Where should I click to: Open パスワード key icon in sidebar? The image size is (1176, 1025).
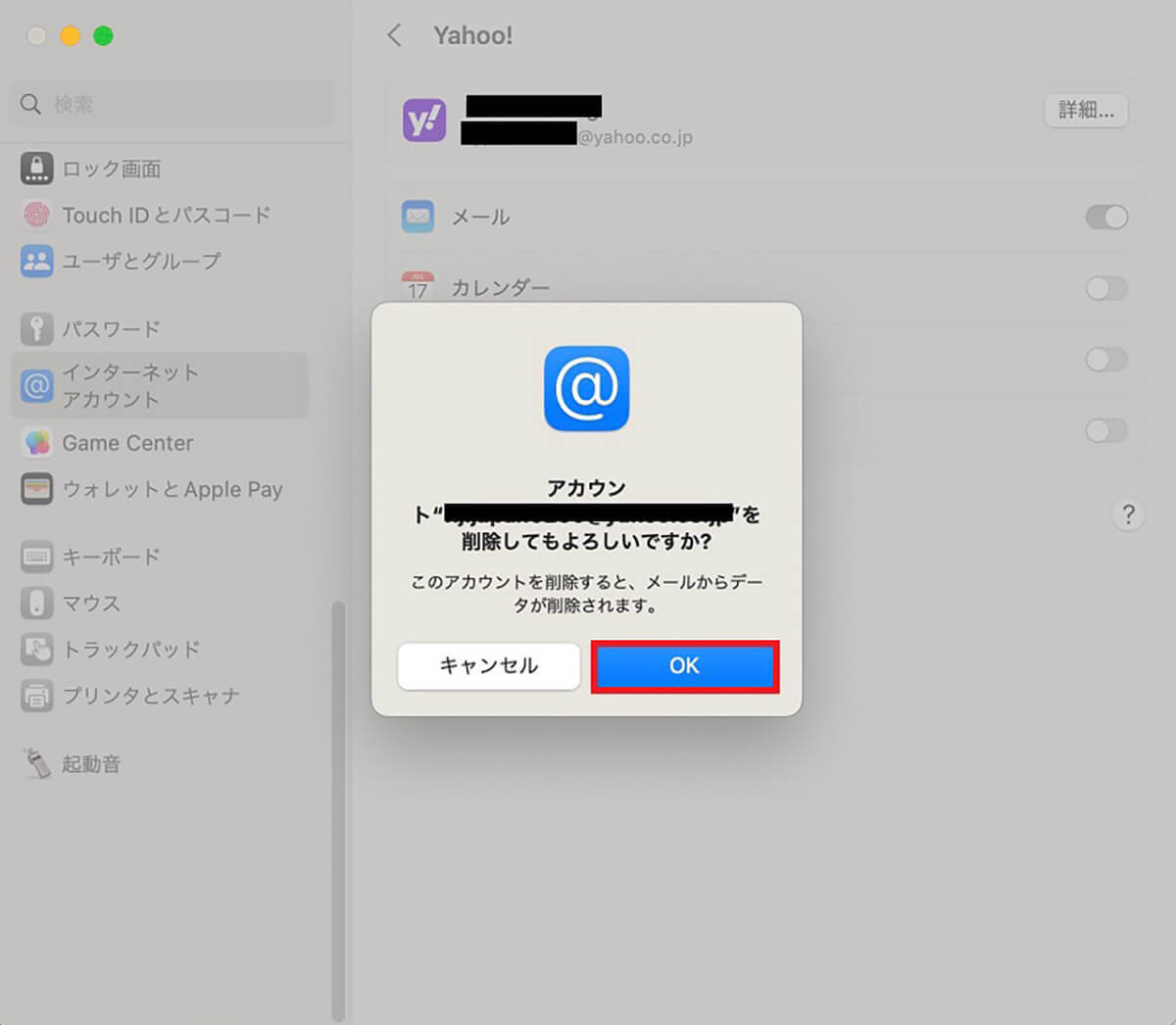click(37, 329)
